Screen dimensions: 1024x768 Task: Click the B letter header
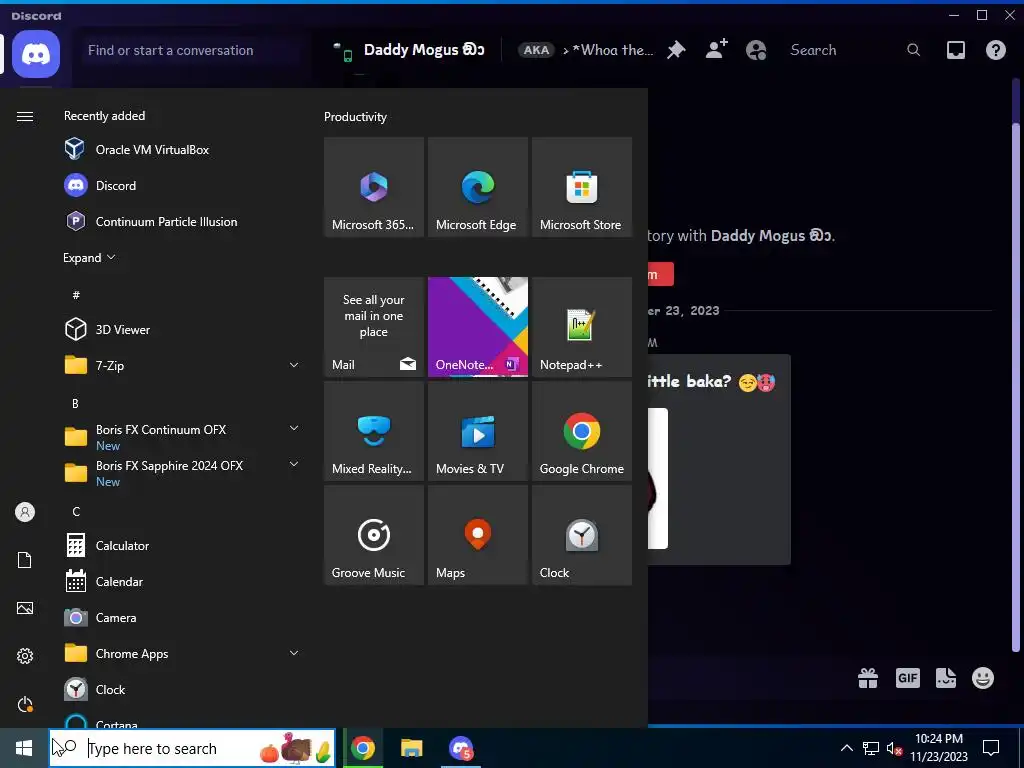pos(75,404)
